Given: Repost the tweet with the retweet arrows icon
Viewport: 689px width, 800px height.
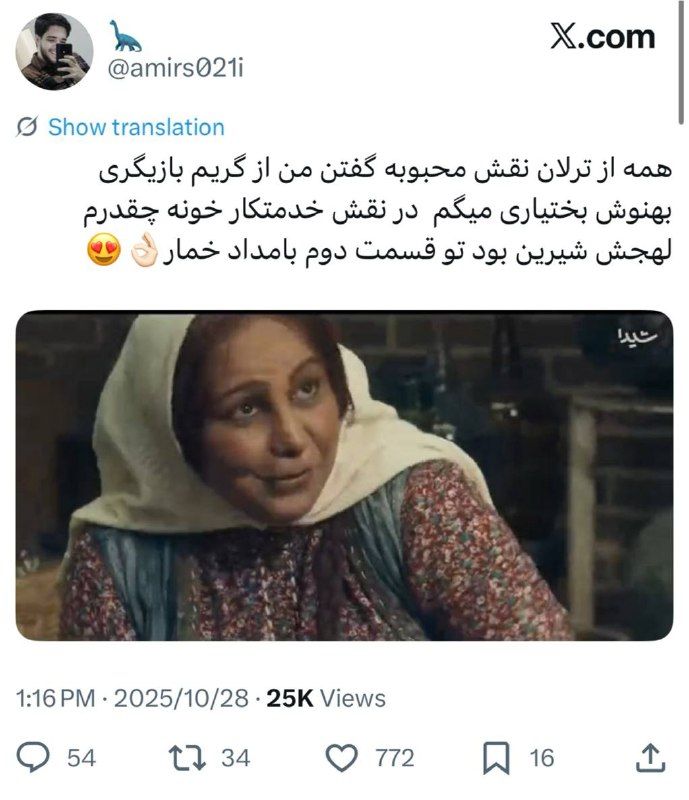Looking at the screenshot, I should click(x=187, y=758).
